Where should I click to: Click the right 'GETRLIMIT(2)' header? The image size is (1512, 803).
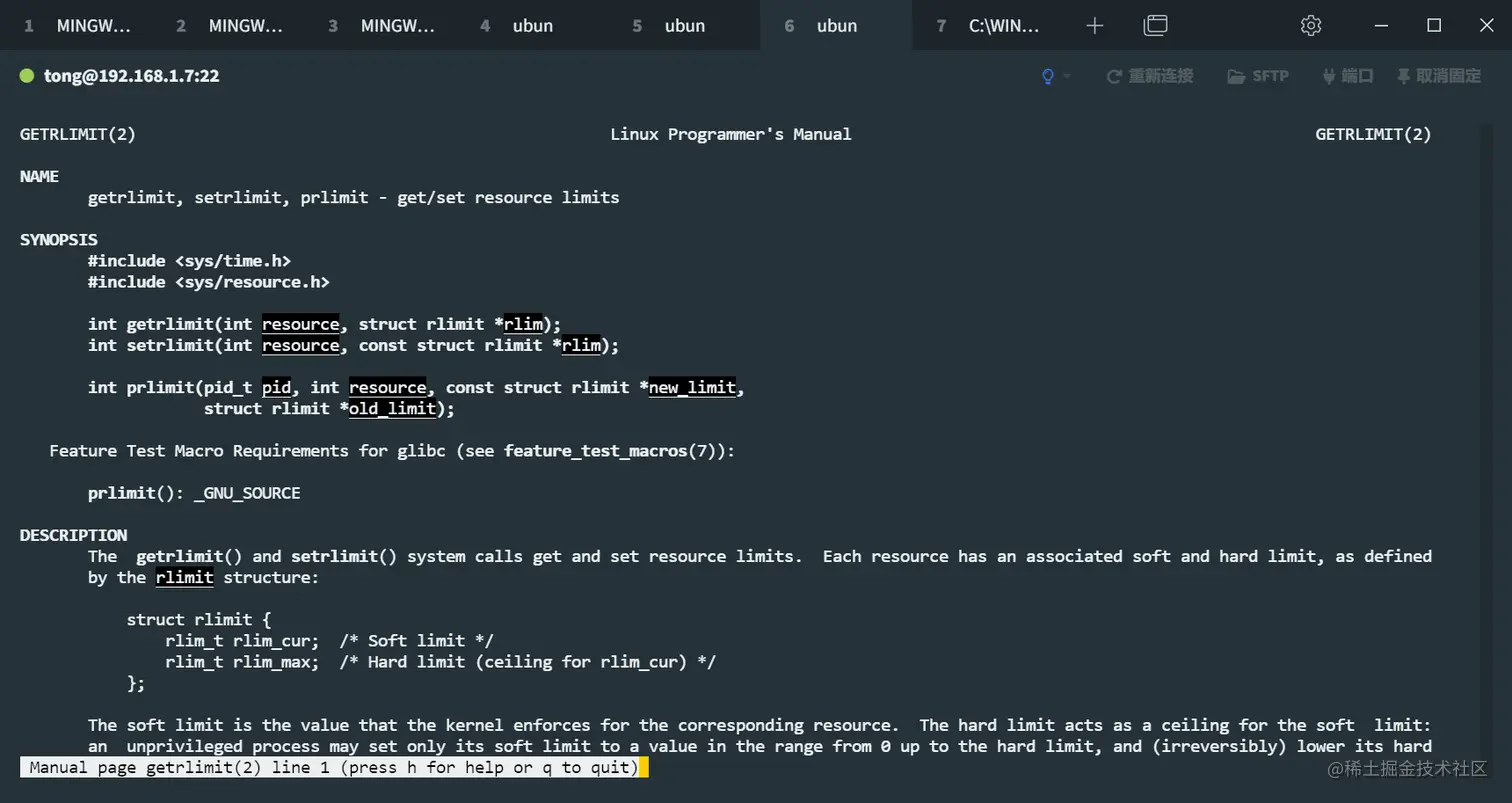[1373, 134]
